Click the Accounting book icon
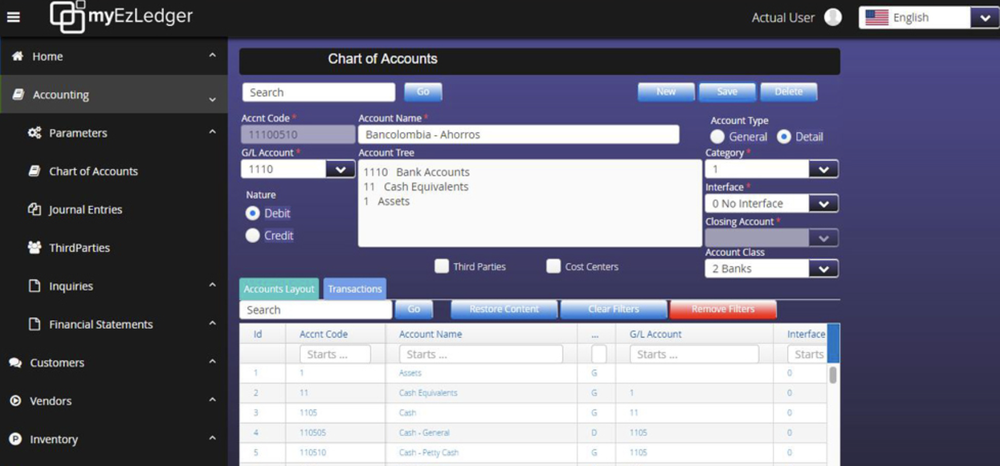 pos(18,94)
